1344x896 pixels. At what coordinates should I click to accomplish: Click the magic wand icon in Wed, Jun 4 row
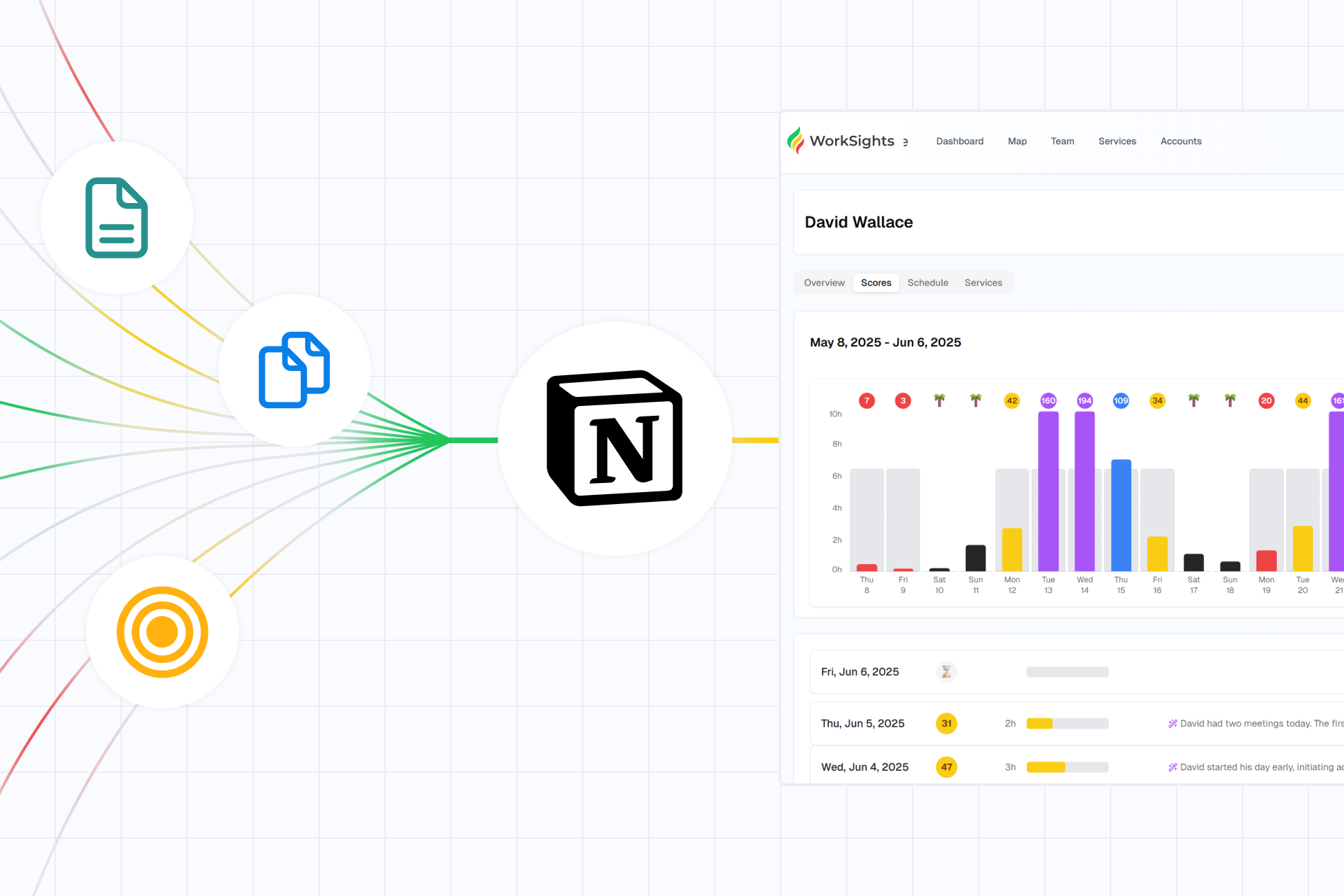pos(1172,767)
